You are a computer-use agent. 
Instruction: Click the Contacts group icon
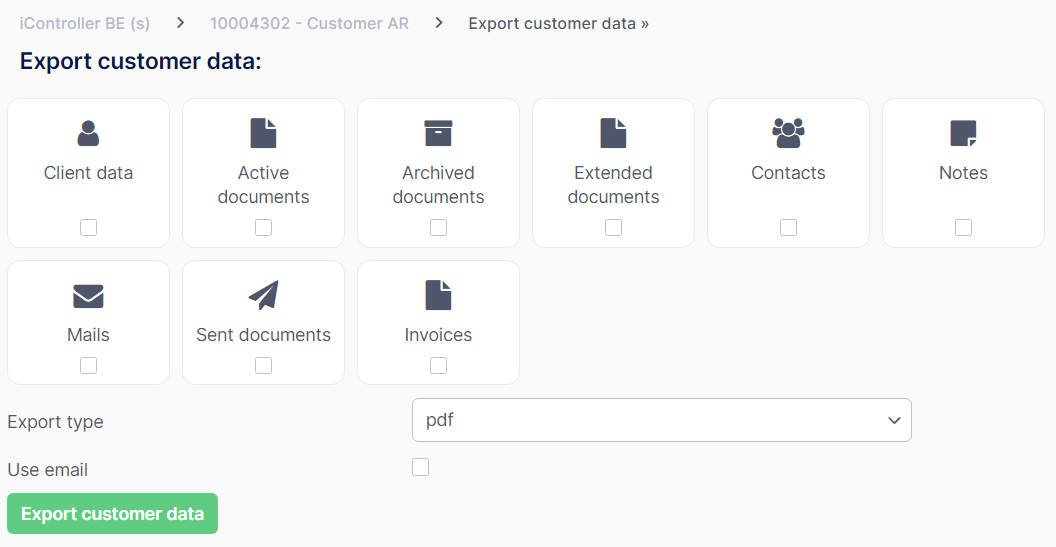[788, 133]
